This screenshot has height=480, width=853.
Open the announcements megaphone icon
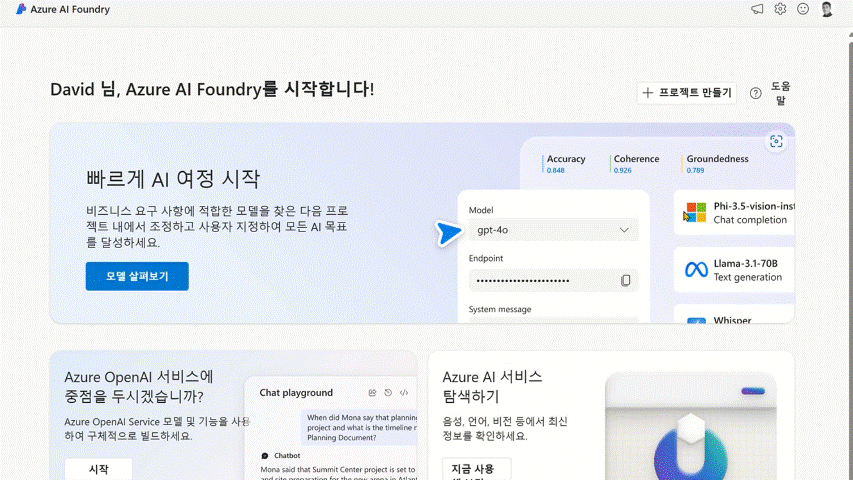click(757, 9)
